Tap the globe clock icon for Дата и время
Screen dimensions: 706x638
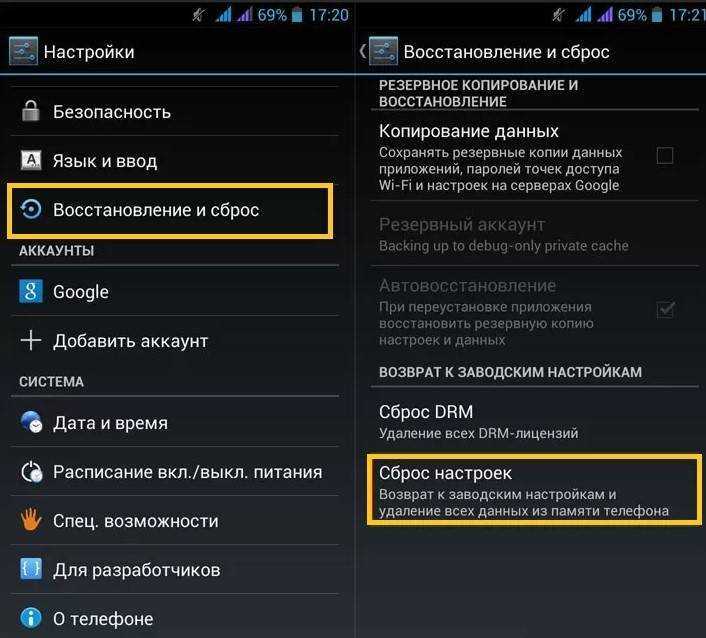coord(31,422)
